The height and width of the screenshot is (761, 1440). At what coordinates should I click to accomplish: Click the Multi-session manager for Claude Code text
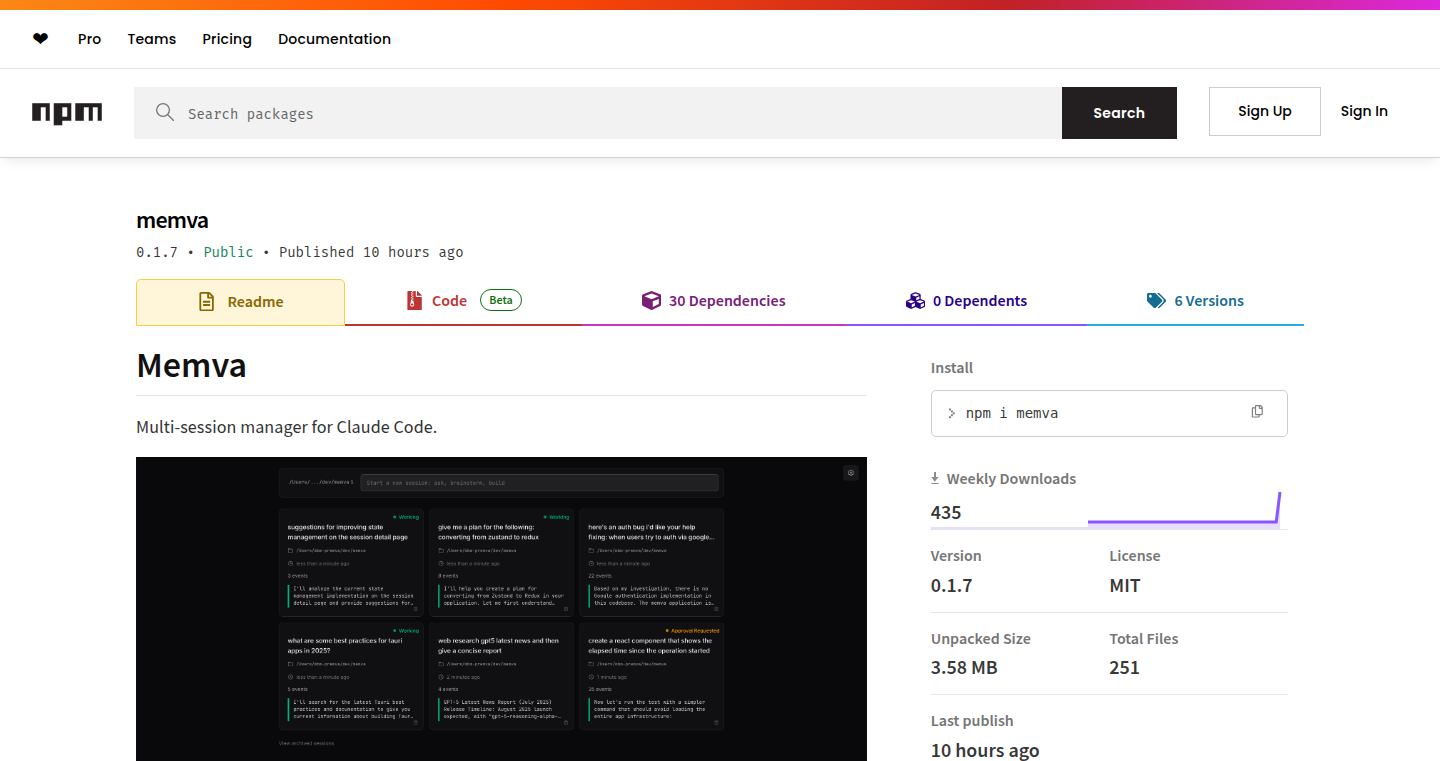(286, 427)
